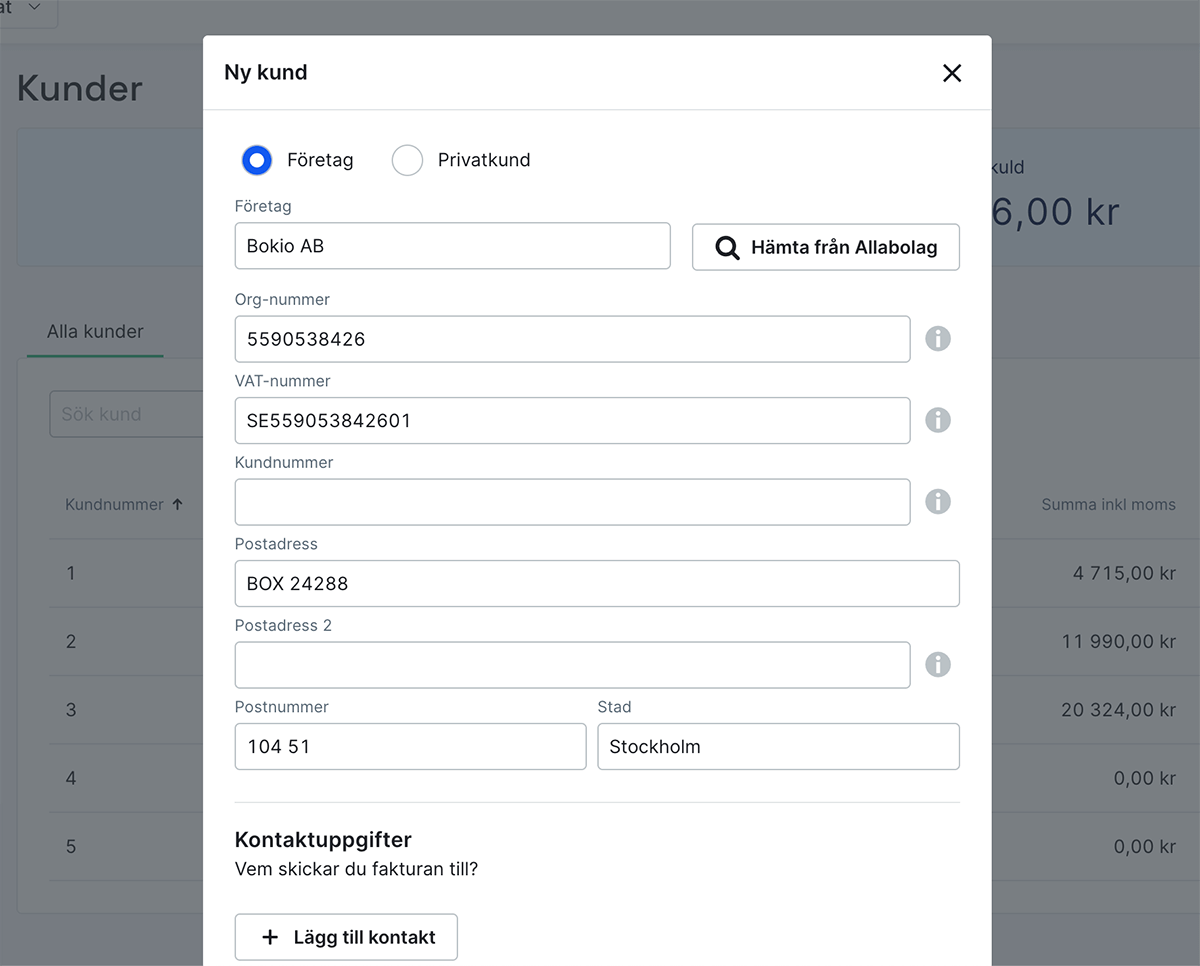Click the info icon beside Postadress 2

coord(937,665)
